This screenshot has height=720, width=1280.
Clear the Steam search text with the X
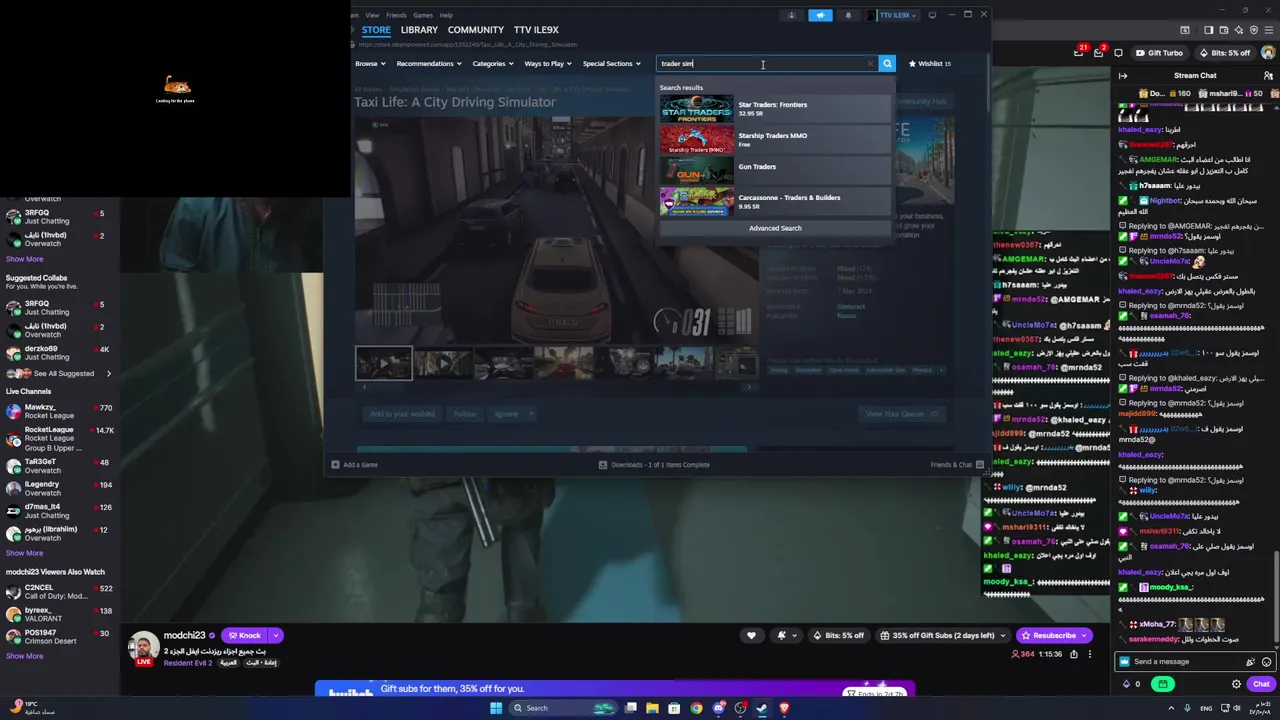pos(870,63)
